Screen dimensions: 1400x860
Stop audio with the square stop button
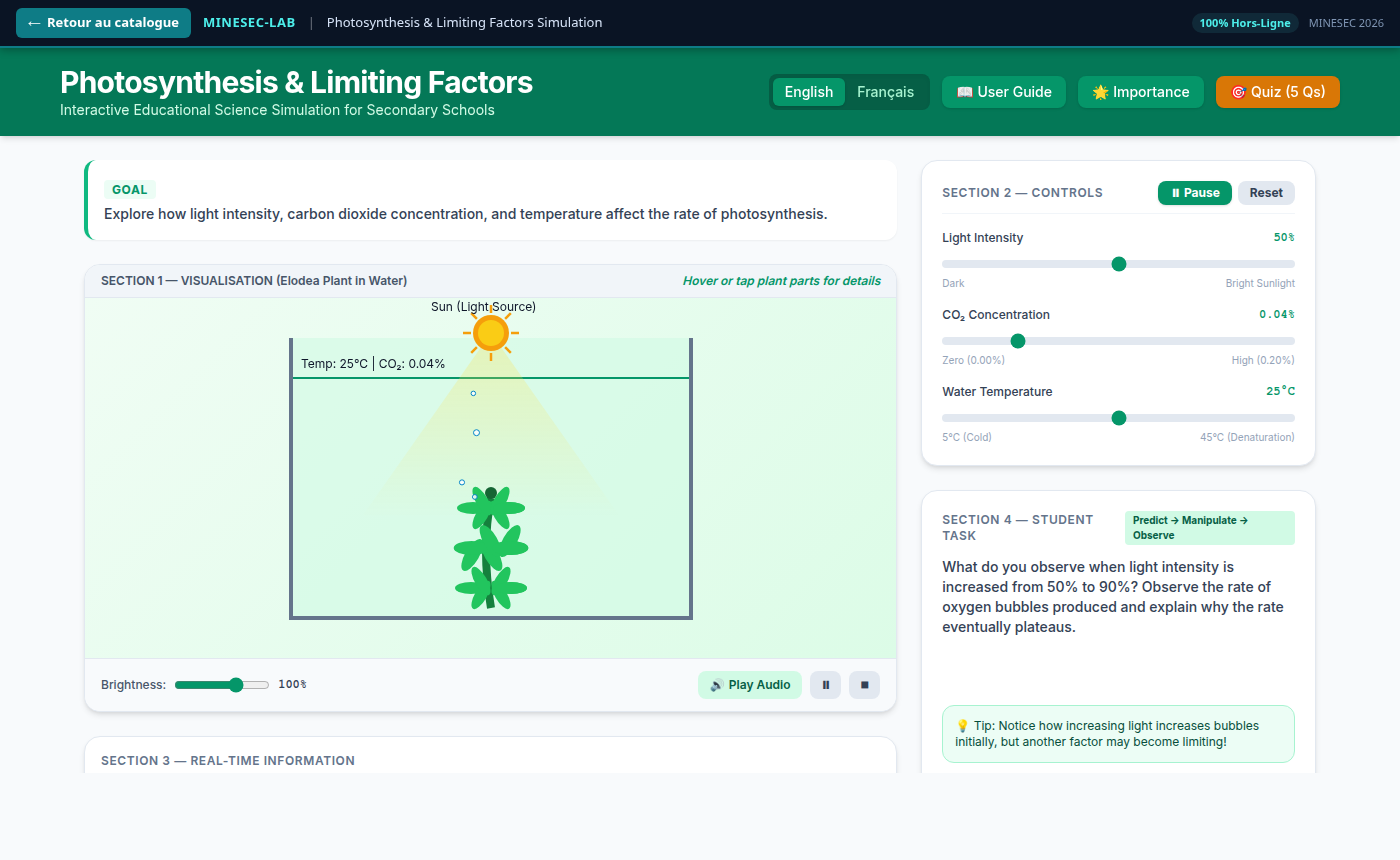coord(864,685)
